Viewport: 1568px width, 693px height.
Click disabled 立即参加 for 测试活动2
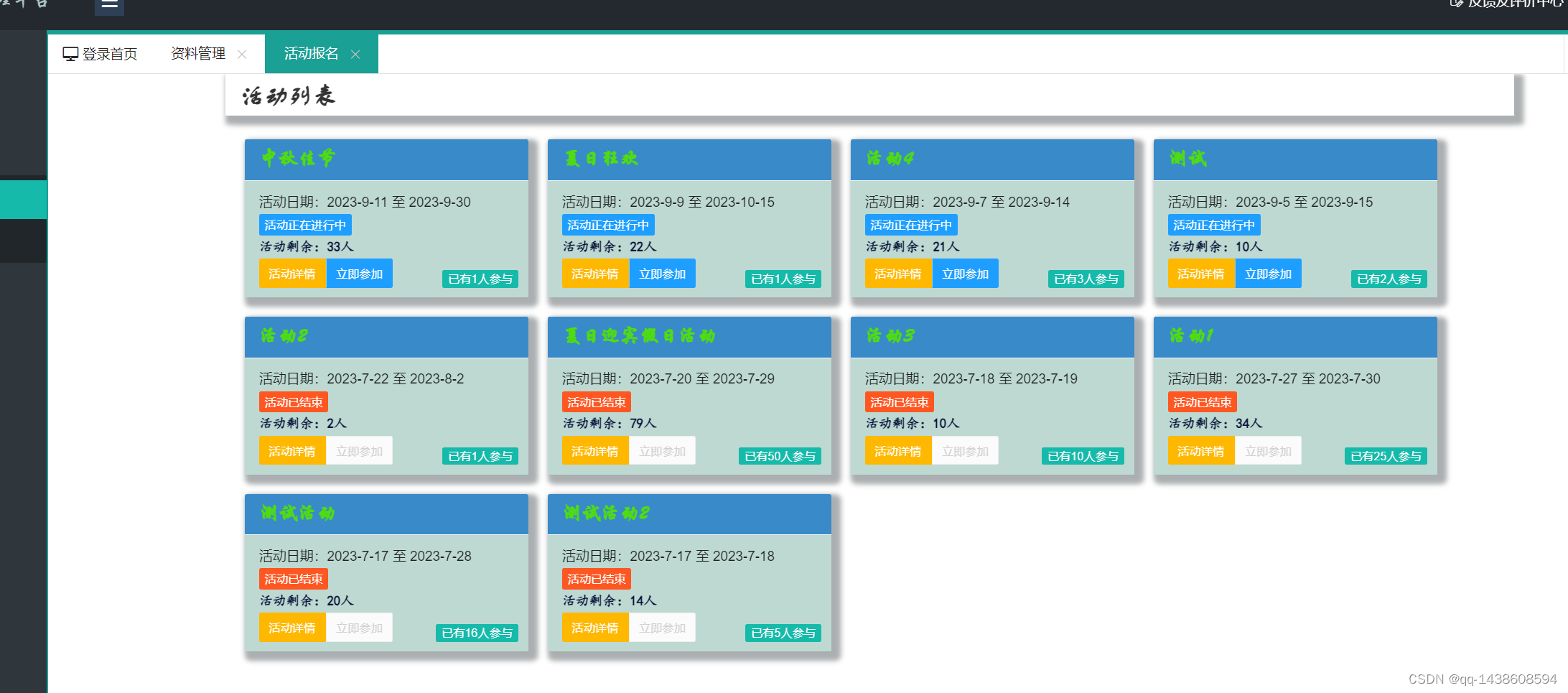point(663,628)
